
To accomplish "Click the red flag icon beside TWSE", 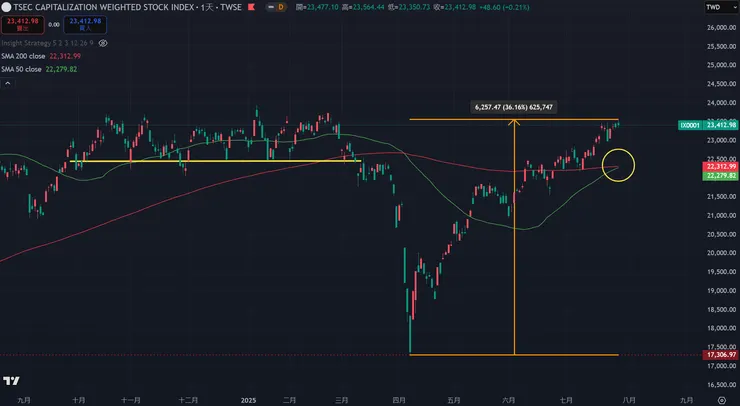I will tap(252, 7).
